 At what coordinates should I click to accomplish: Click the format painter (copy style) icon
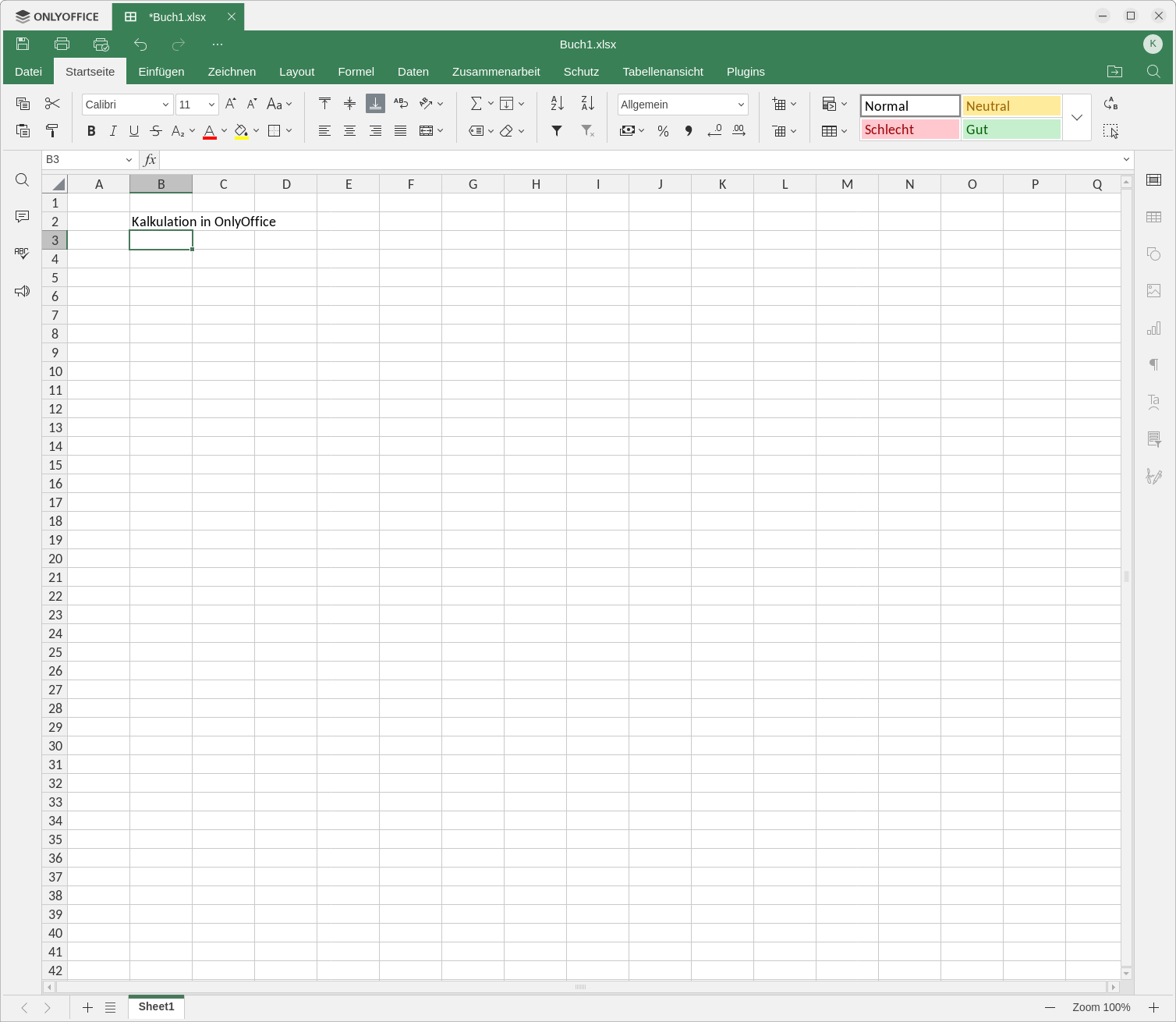[52, 131]
